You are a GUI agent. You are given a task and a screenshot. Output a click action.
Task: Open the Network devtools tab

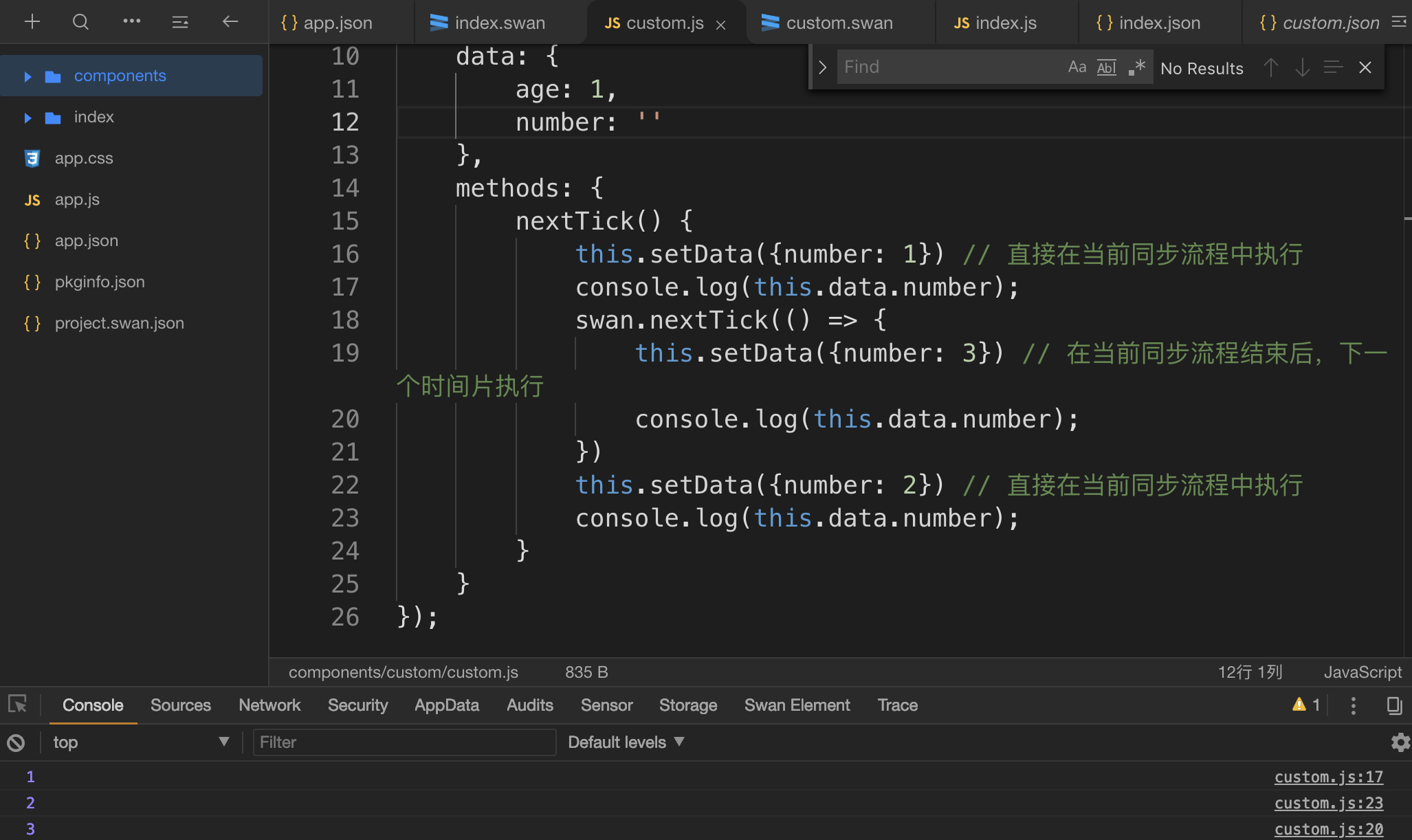[269, 705]
